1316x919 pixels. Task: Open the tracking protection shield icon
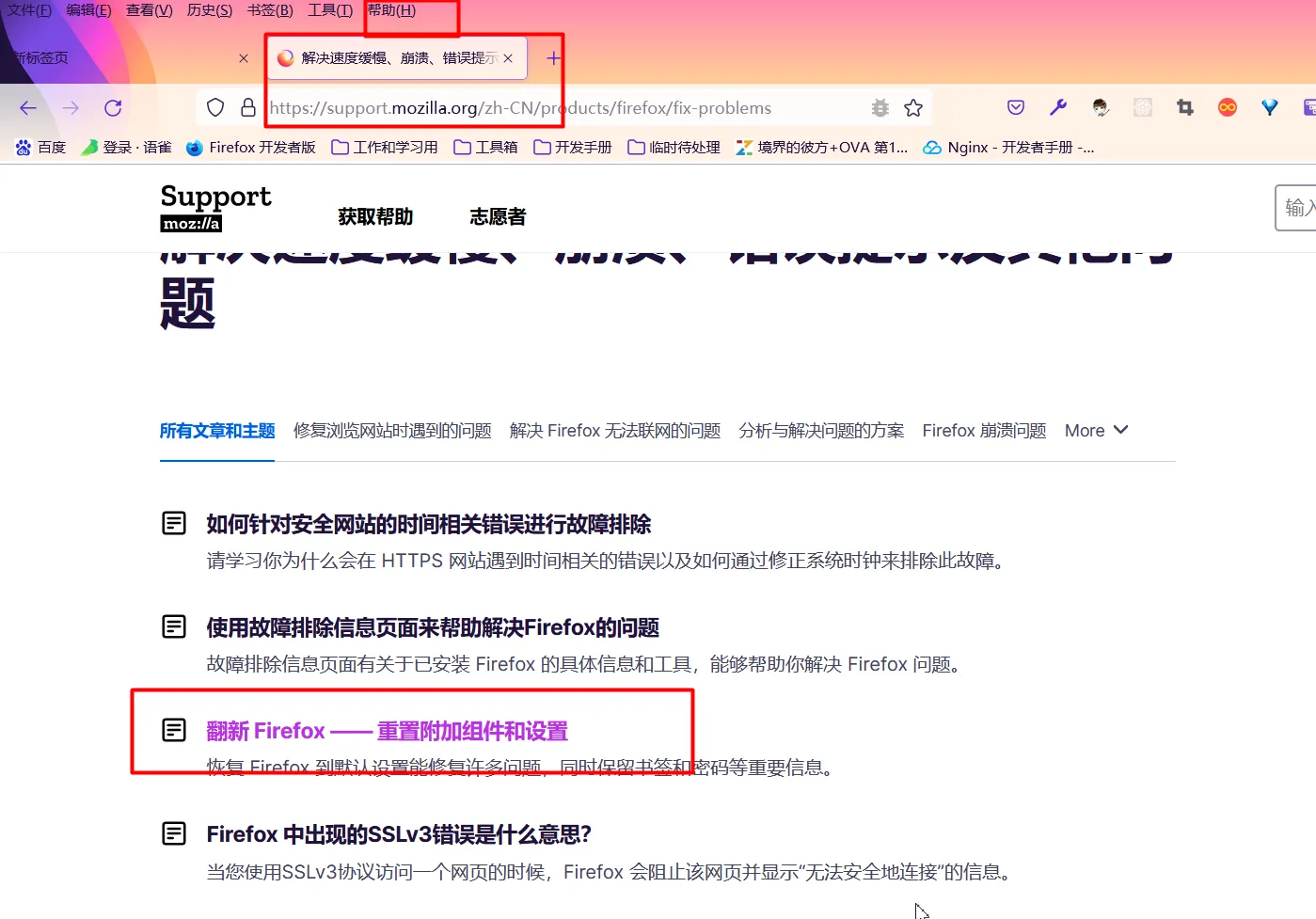pos(215,108)
